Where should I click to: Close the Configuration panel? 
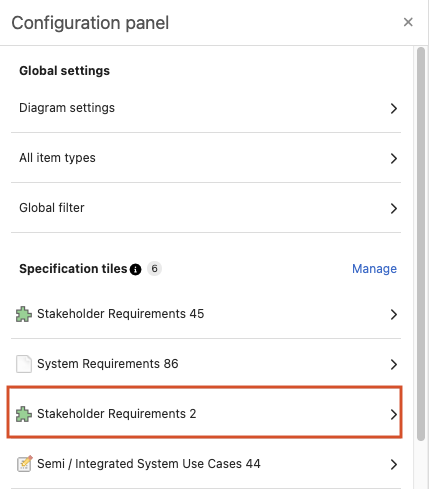pyautogui.click(x=408, y=22)
